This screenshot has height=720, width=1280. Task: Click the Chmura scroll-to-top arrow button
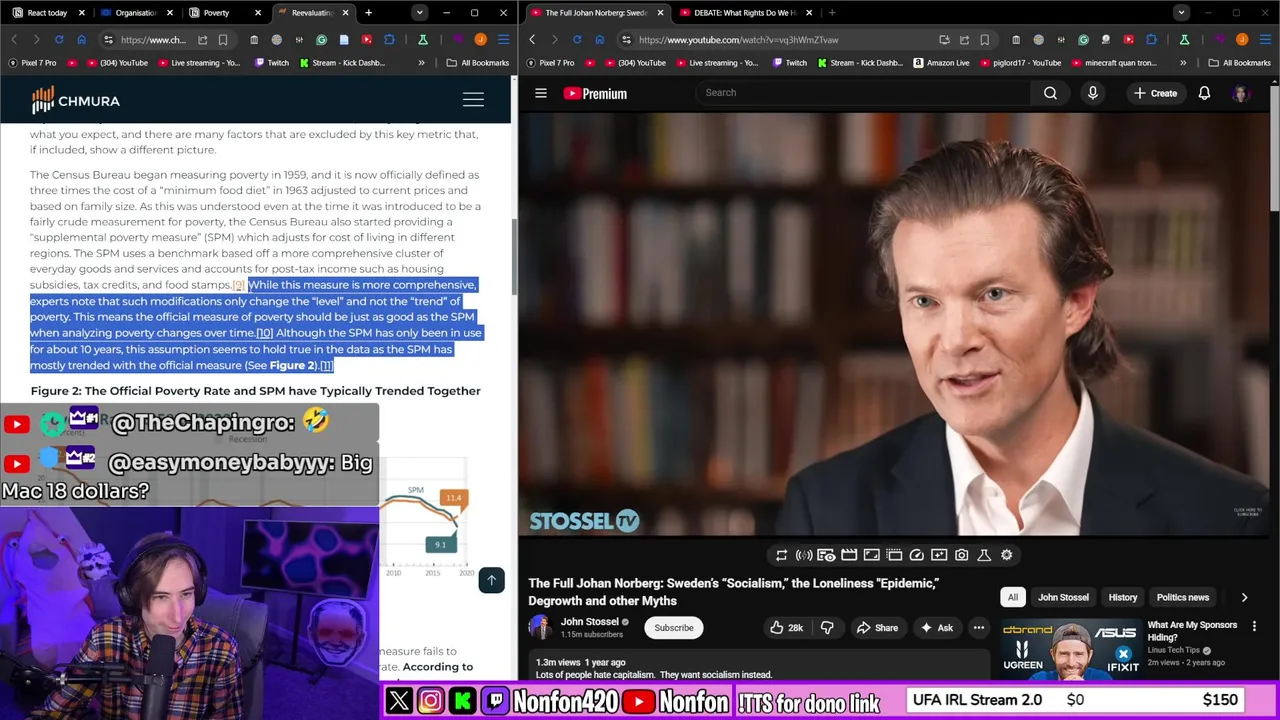click(491, 581)
